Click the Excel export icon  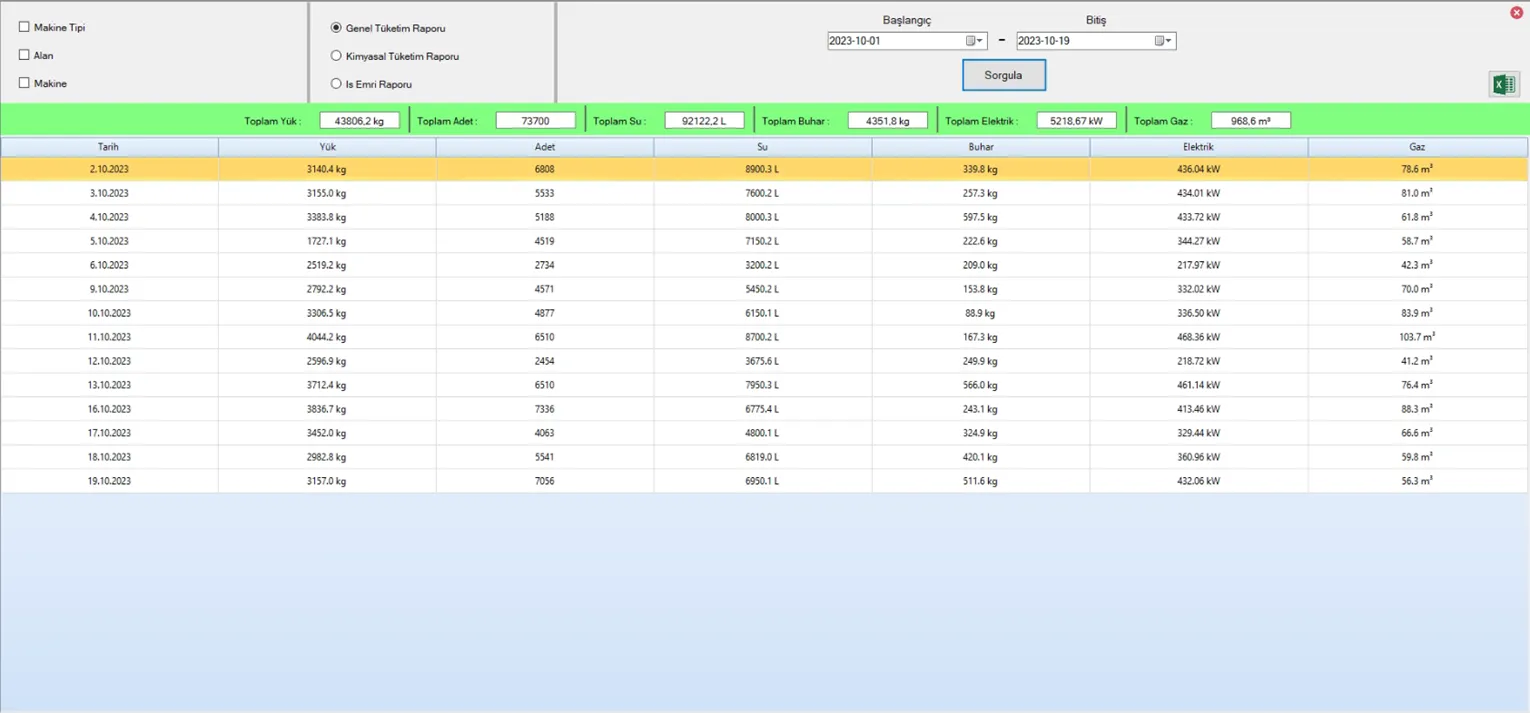tap(1503, 85)
